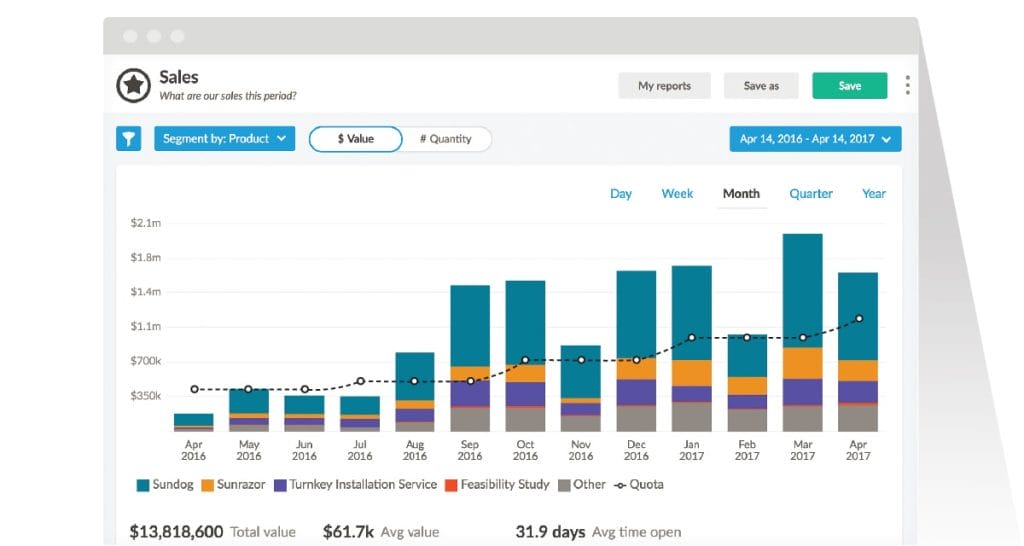Hide the Turnkey Installation Service series

(x=355, y=485)
